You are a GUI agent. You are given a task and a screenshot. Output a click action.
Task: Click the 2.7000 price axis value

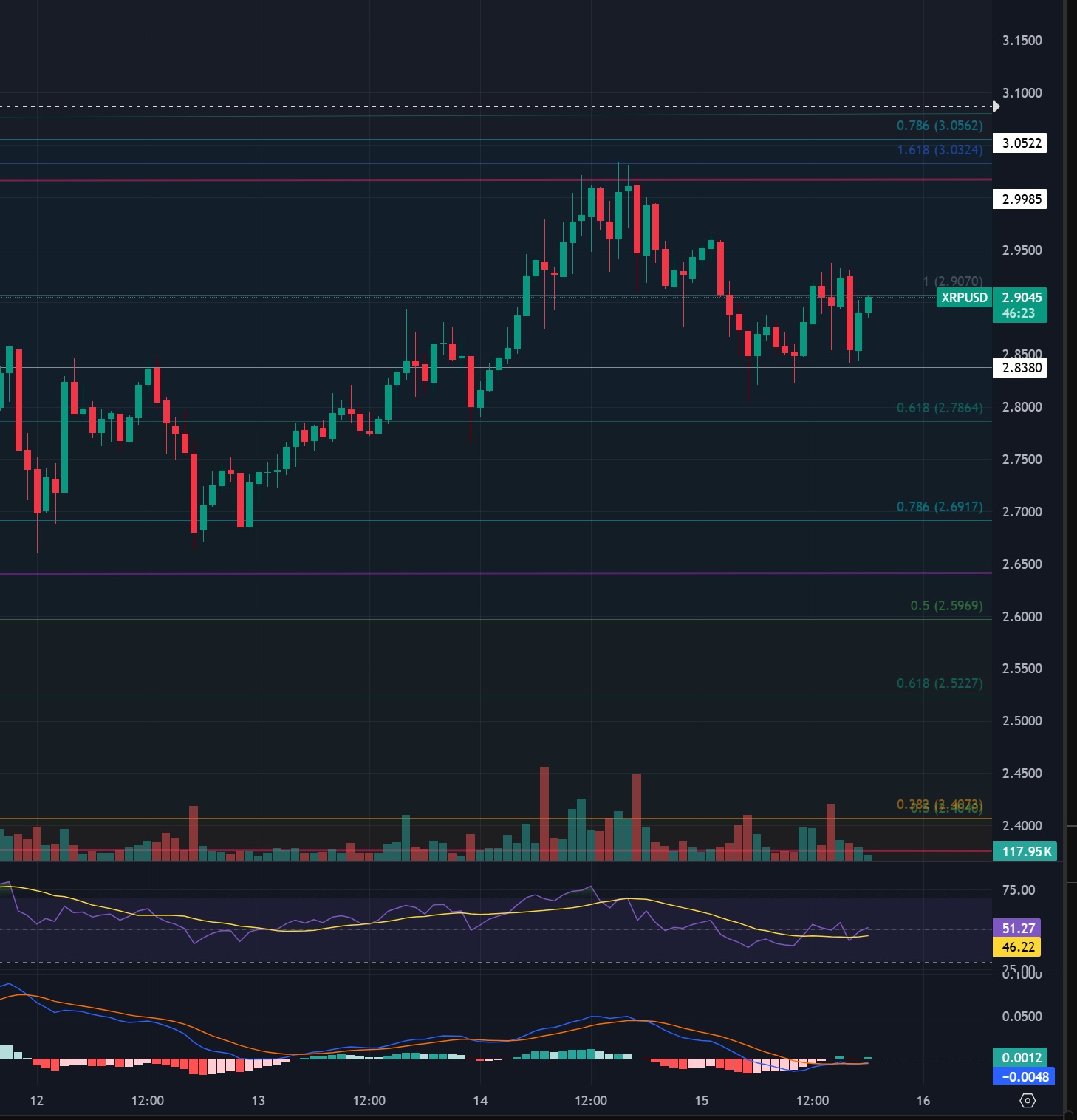pyautogui.click(x=1022, y=512)
